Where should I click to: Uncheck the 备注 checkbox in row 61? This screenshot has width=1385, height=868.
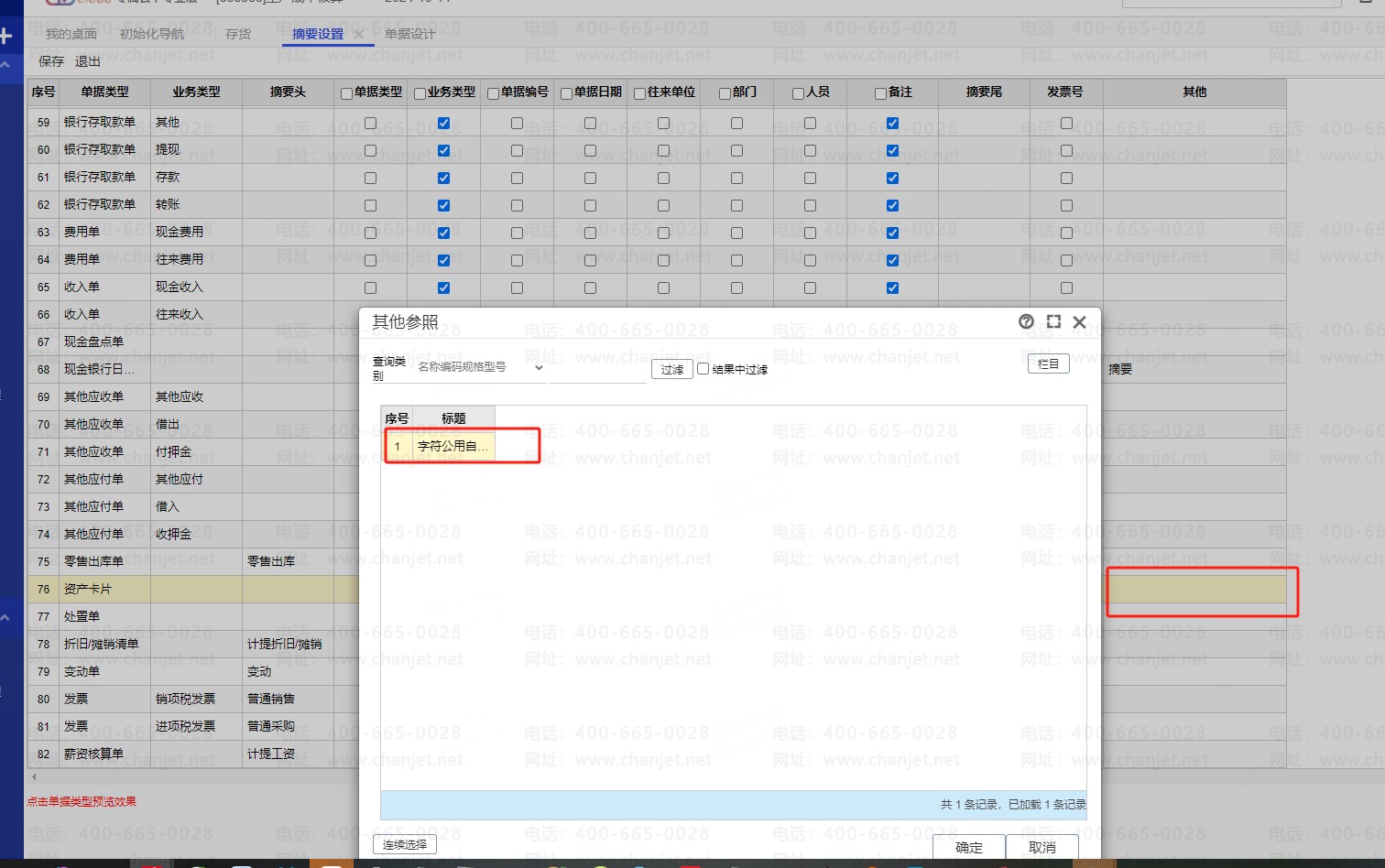(x=892, y=178)
